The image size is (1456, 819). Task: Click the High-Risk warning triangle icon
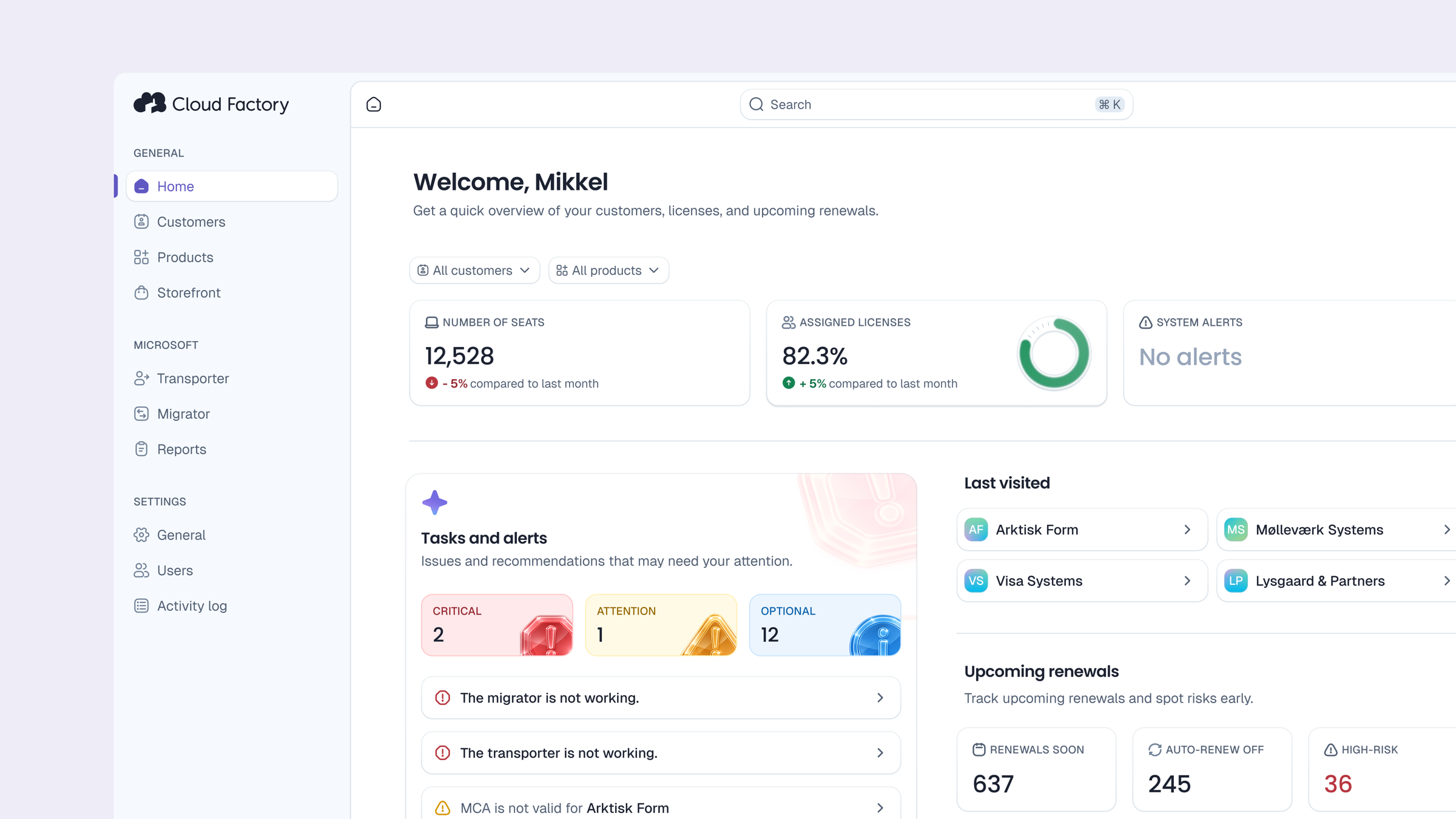[1330, 749]
